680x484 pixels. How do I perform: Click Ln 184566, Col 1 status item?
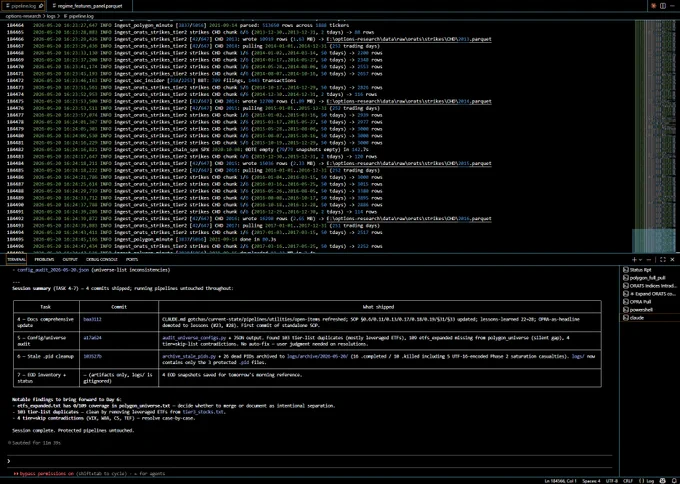(x=562, y=481)
